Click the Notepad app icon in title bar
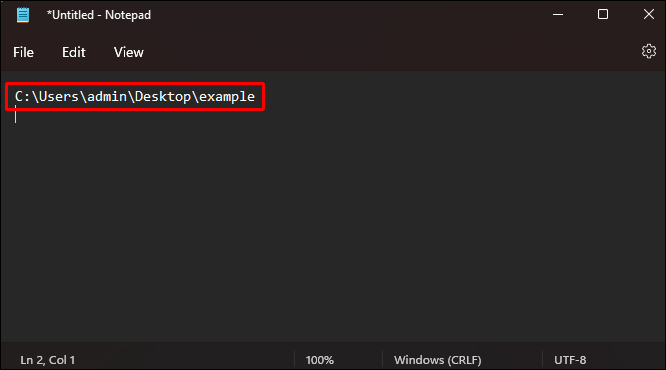666x370 pixels. 23,15
